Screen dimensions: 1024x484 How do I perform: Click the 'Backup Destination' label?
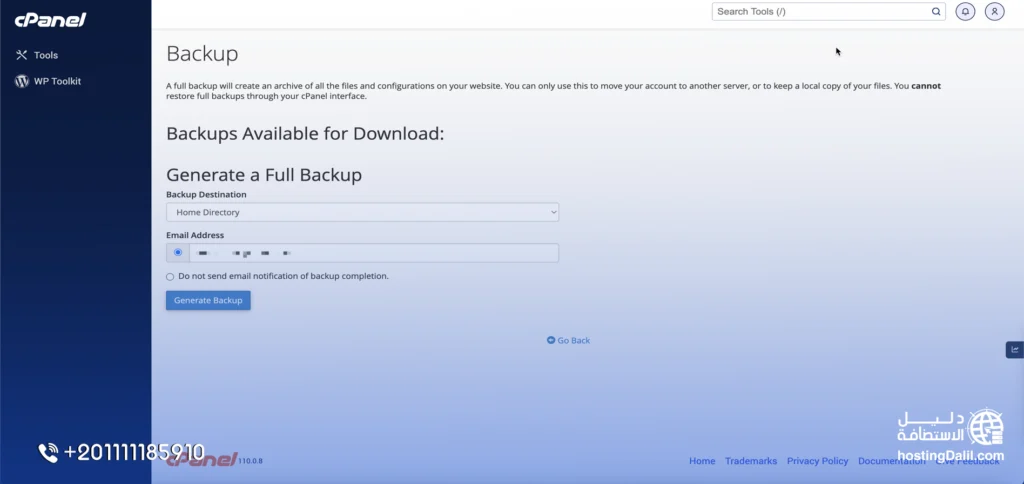(x=206, y=195)
